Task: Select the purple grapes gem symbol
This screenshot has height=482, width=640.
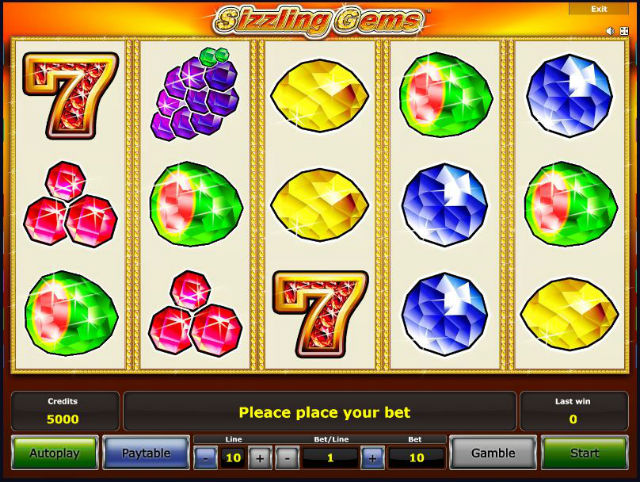Action: point(195,94)
